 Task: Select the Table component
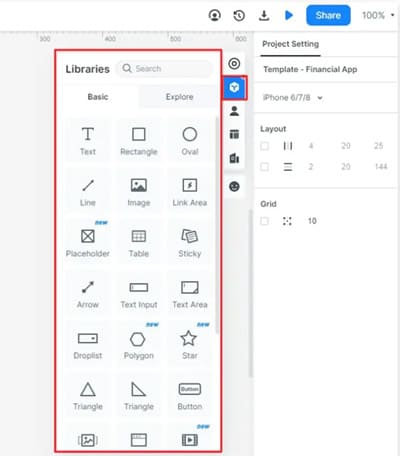coord(139,243)
